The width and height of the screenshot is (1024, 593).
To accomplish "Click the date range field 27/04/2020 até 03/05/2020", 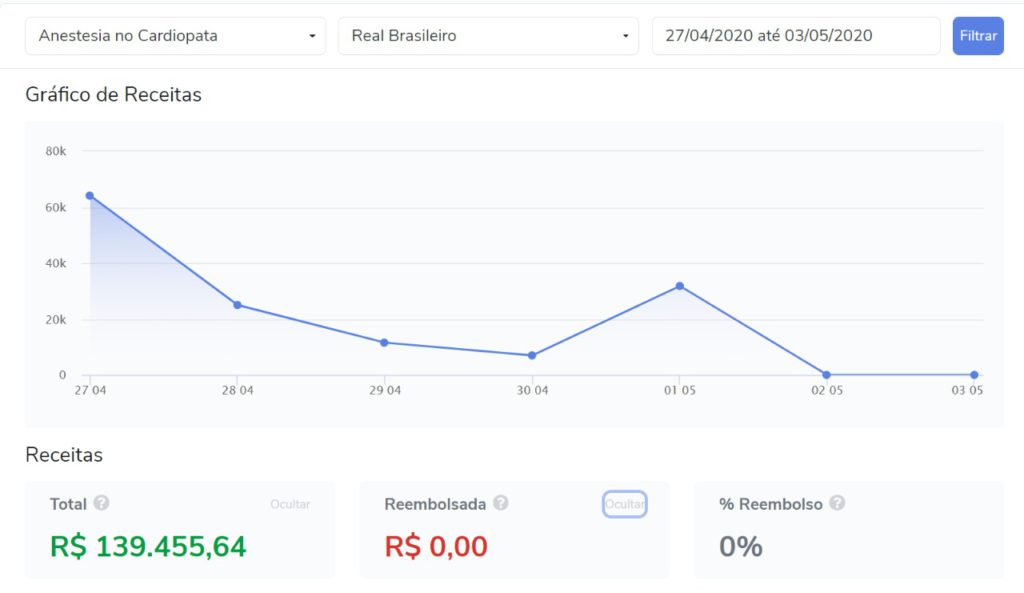I will click(795, 36).
